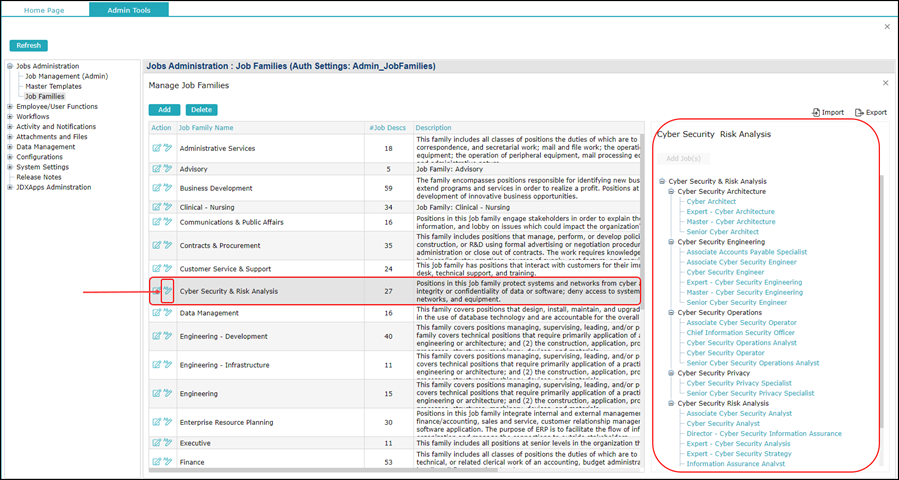The width and height of the screenshot is (899, 480).
Task: Expand the Workflows node in sidebar
Action: coord(10,117)
